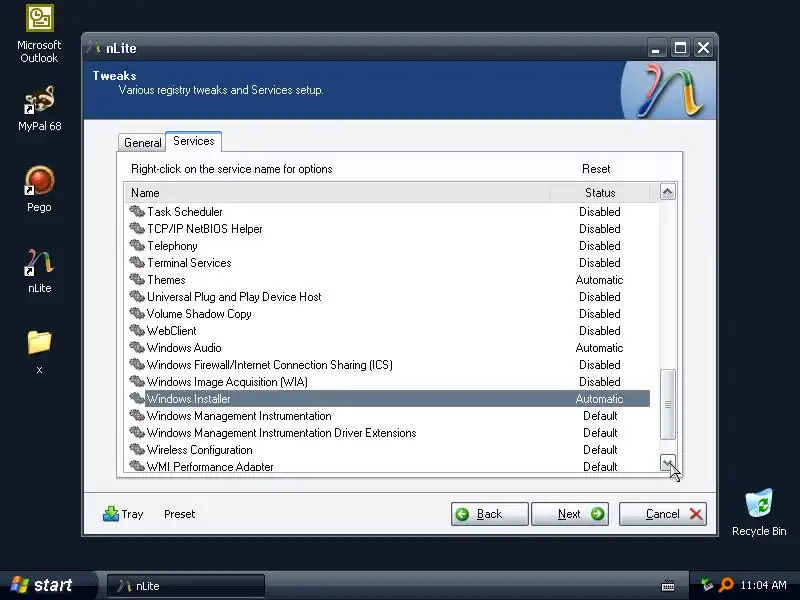
Task: Click the Back button
Action: 489,514
